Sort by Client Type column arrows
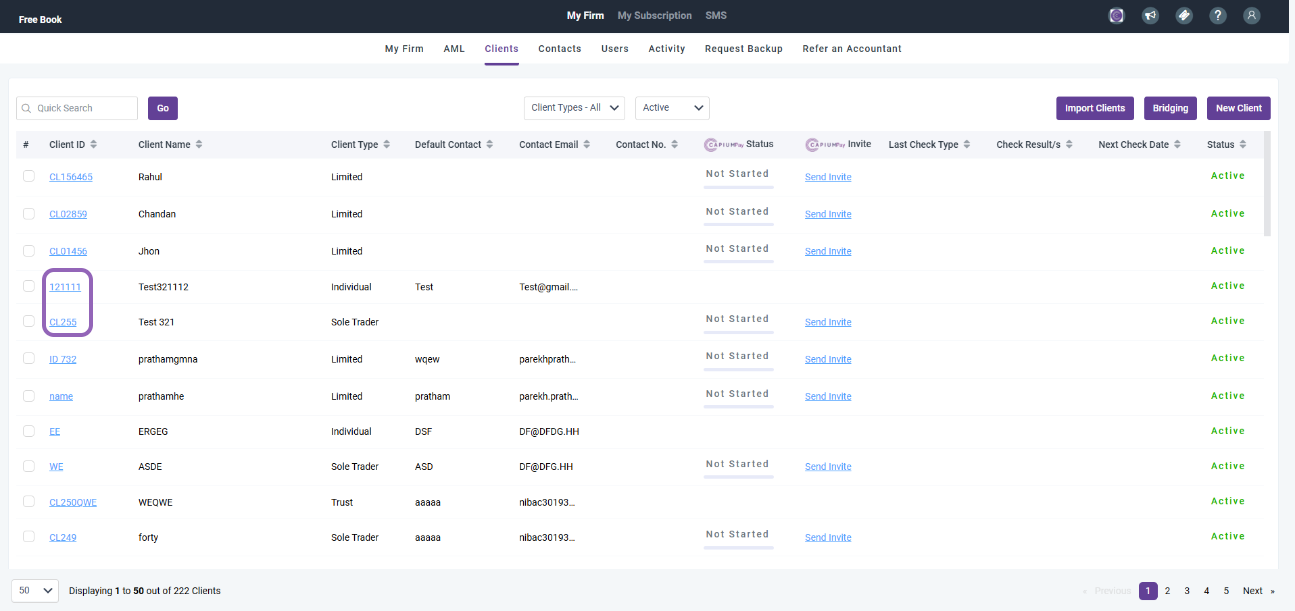The height and width of the screenshot is (611, 1295). (x=387, y=145)
